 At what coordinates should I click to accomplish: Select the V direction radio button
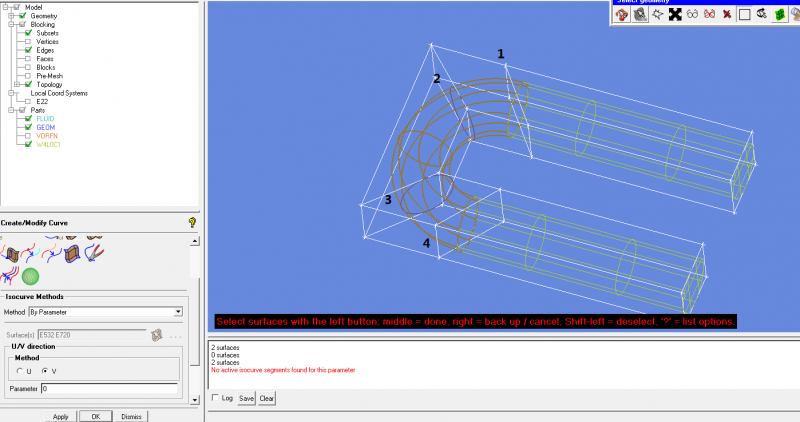click(x=45, y=371)
